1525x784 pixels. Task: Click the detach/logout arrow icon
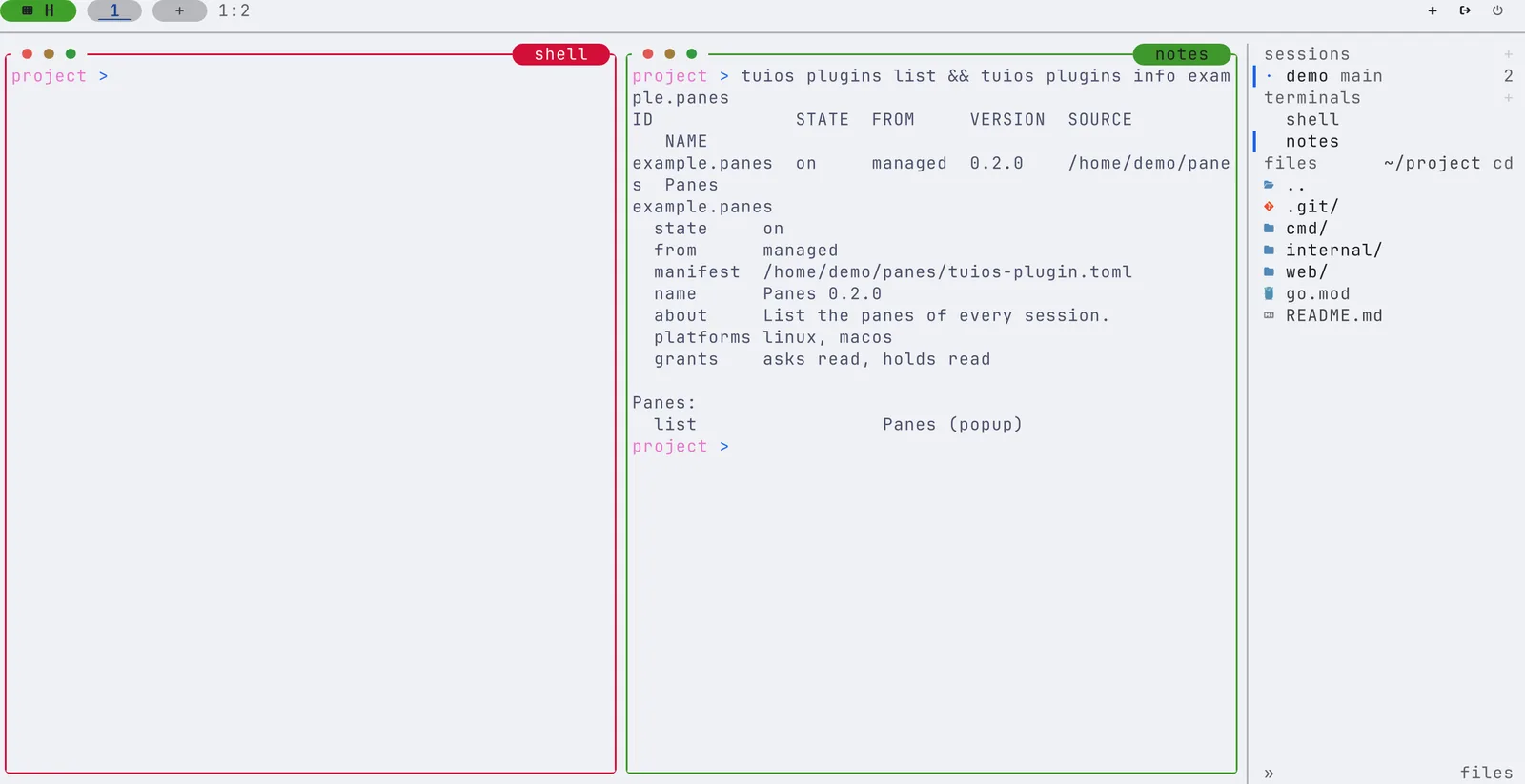point(1465,10)
